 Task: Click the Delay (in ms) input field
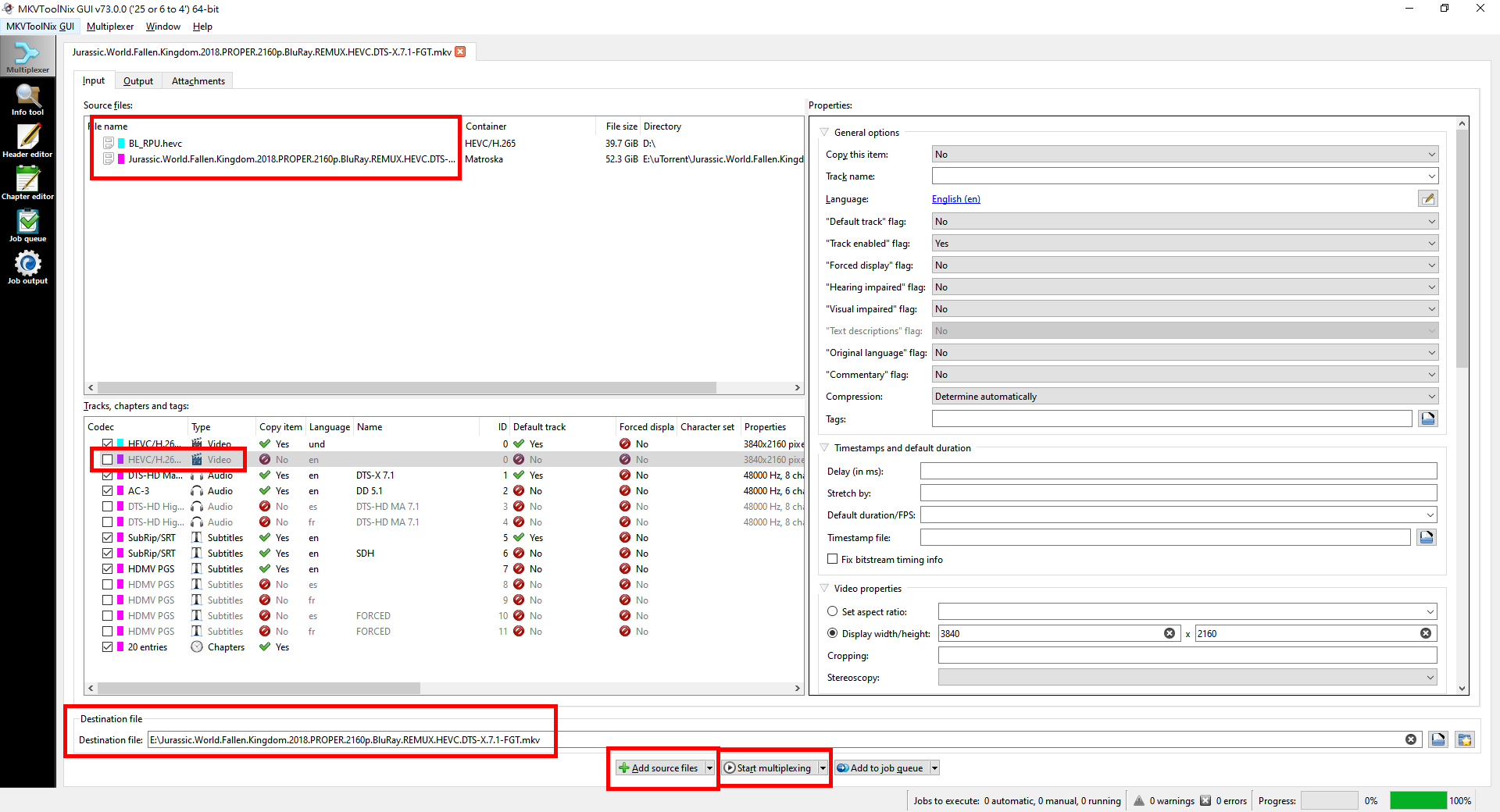pyautogui.click(x=1178, y=471)
